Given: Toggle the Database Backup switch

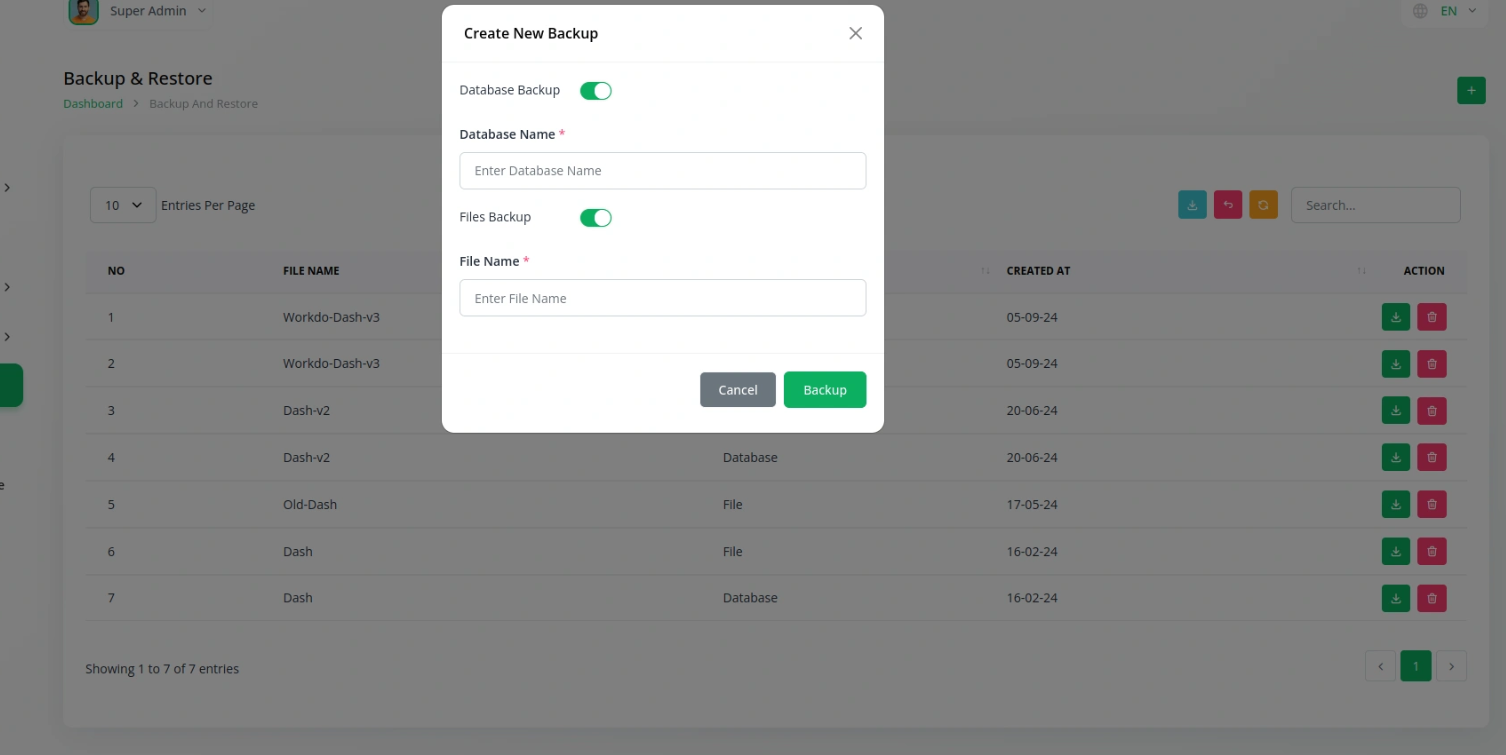Looking at the screenshot, I should 595,91.
